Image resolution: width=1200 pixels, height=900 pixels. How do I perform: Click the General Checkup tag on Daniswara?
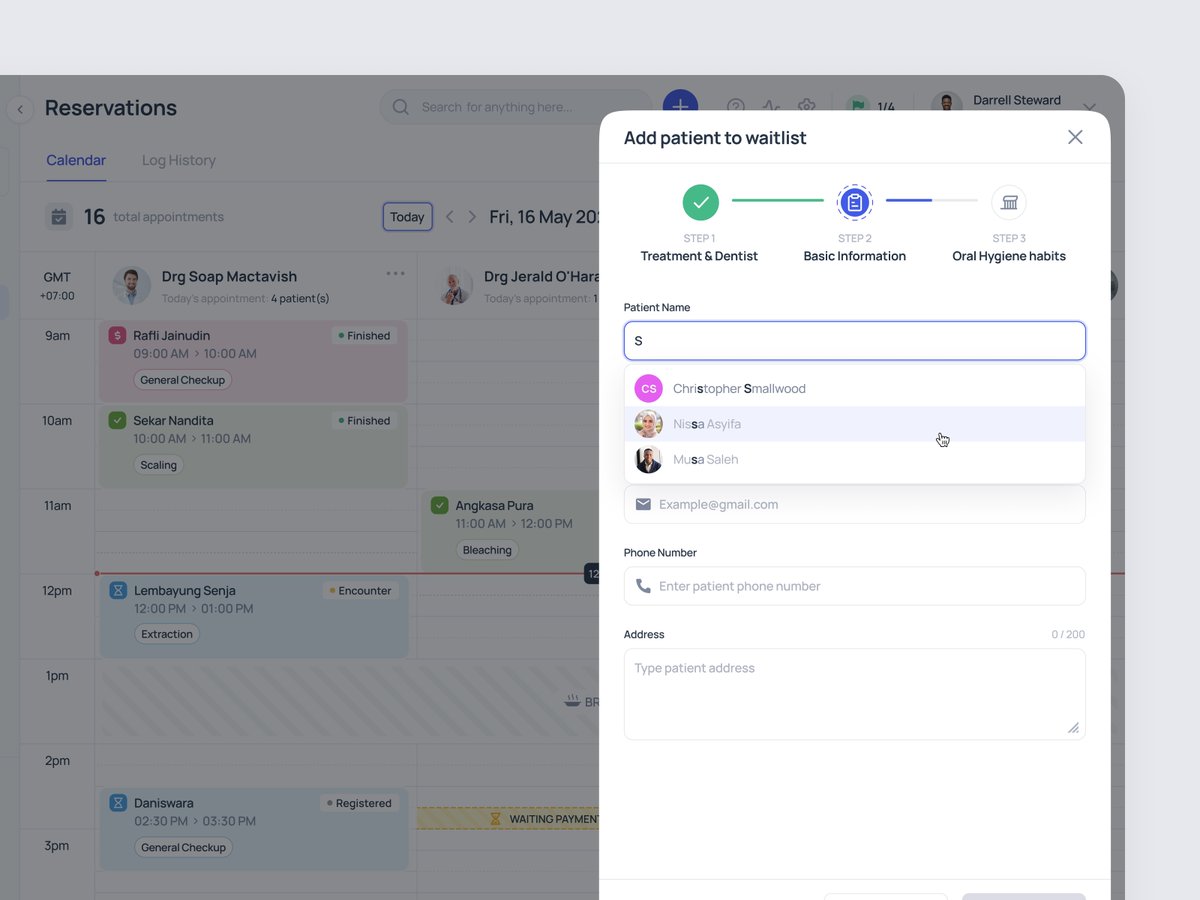pyautogui.click(x=183, y=847)
